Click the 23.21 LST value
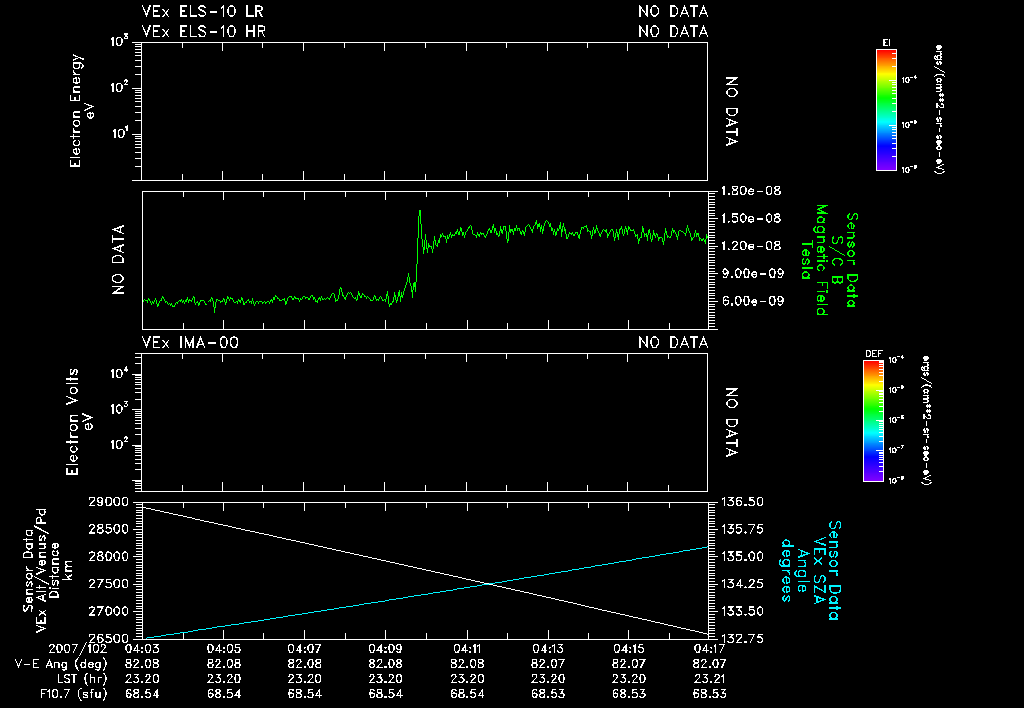This screenshot has width=1024, height=708. (x=709, y=679)
